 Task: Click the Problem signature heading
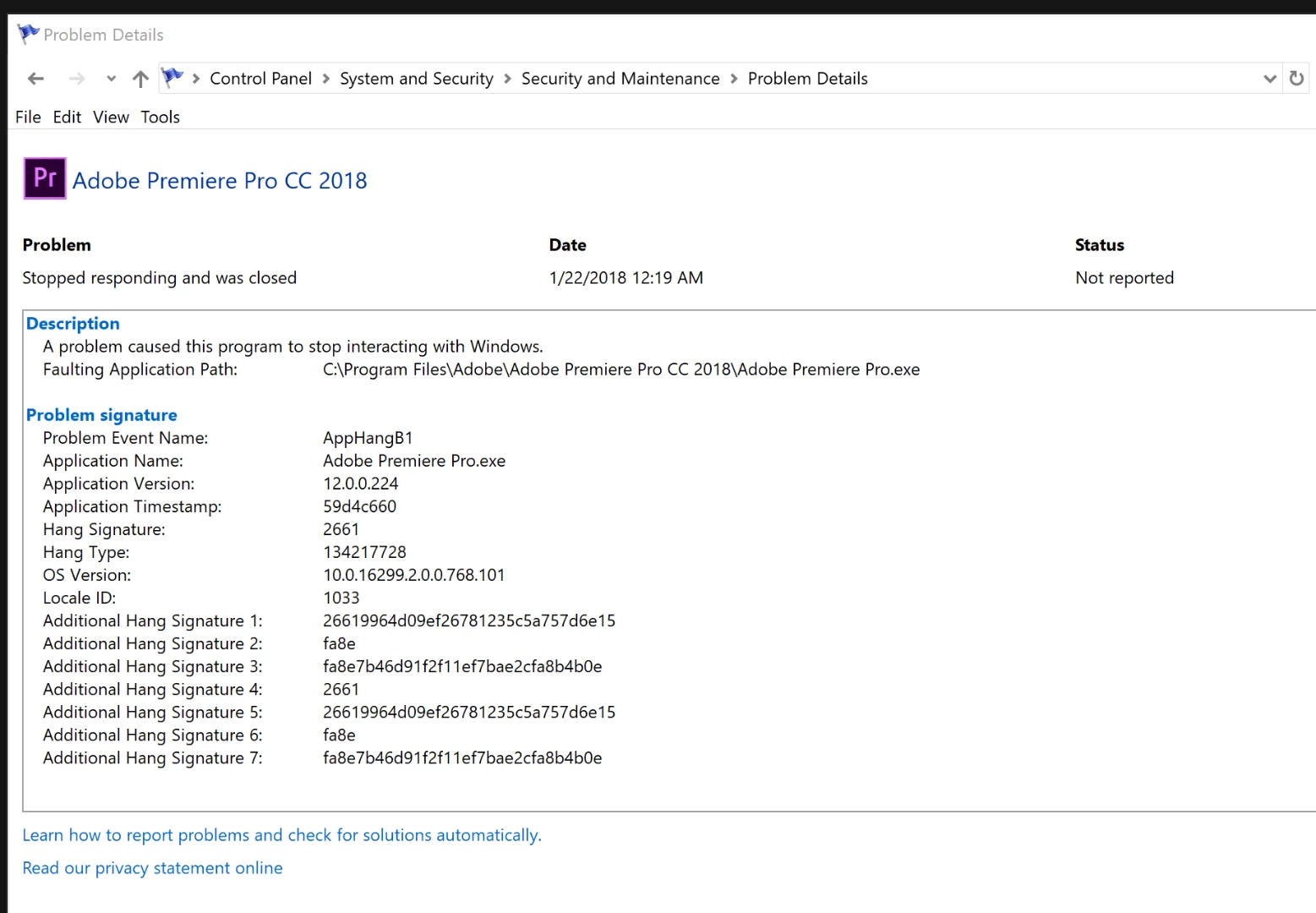(101, 415)
